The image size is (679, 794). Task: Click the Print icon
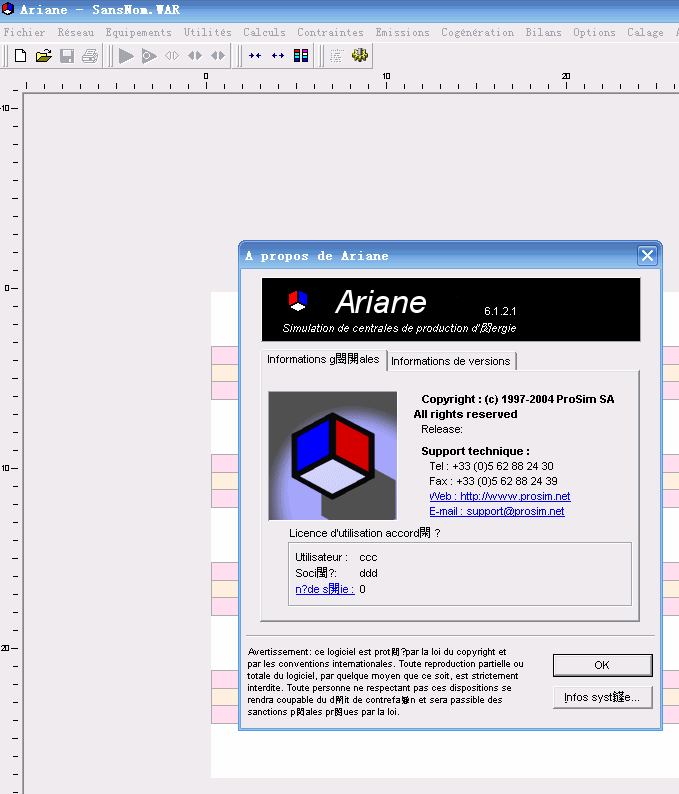pos(90,56)
